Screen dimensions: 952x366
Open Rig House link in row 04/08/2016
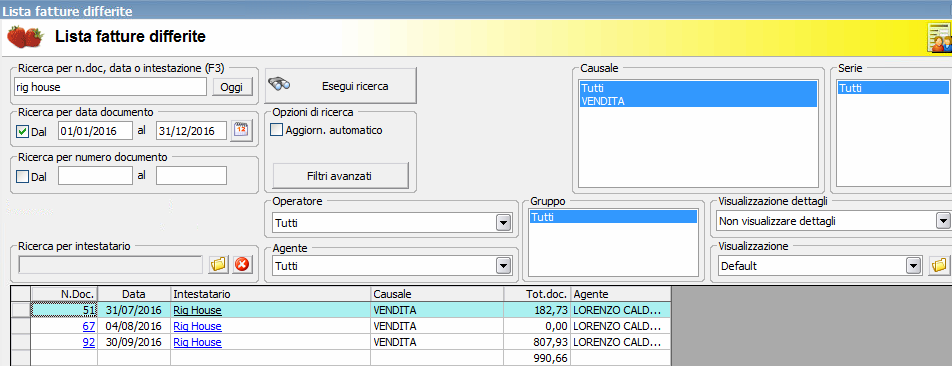(x=197, y=326)
